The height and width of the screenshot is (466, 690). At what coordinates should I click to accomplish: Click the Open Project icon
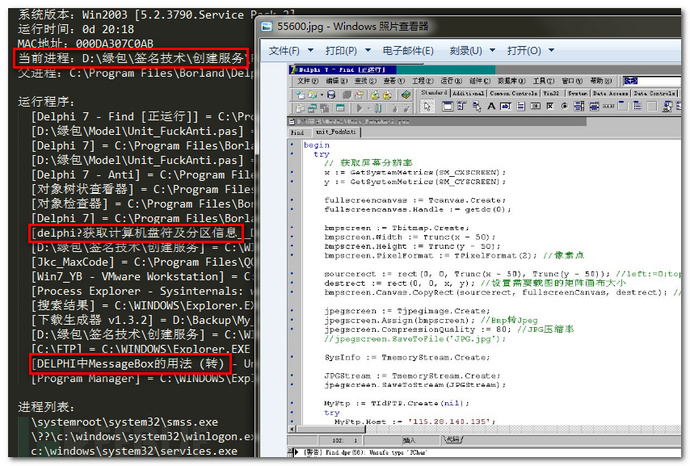coord(359,95)
